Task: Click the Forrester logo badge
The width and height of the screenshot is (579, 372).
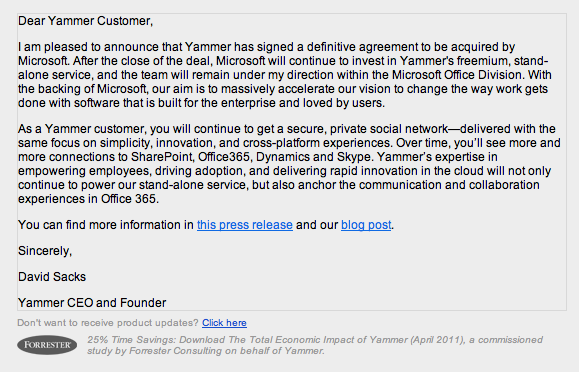Action: (x=47, y=345)
